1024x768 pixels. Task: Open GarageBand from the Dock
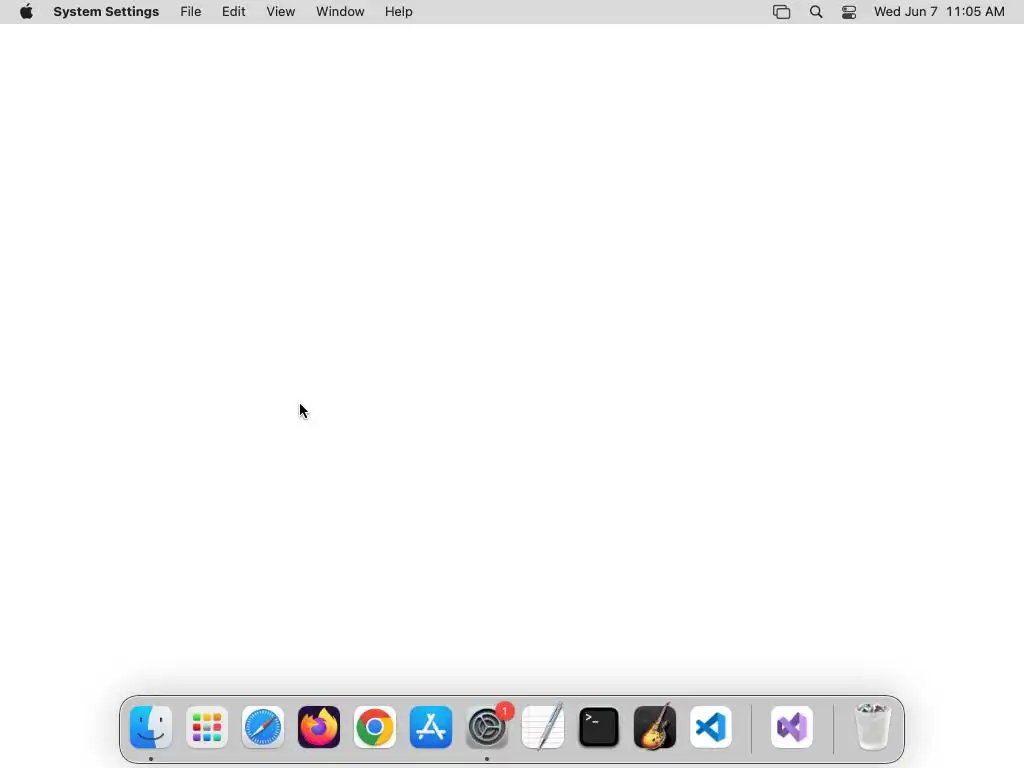click(x=655, y=727)
